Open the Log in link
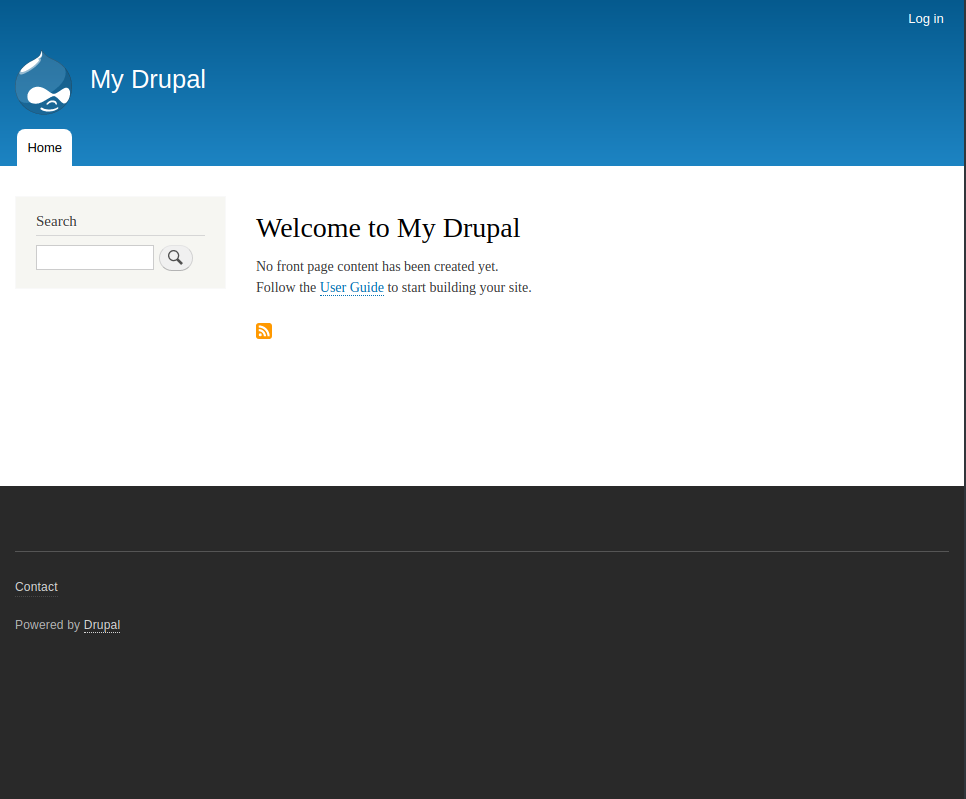 925,19
